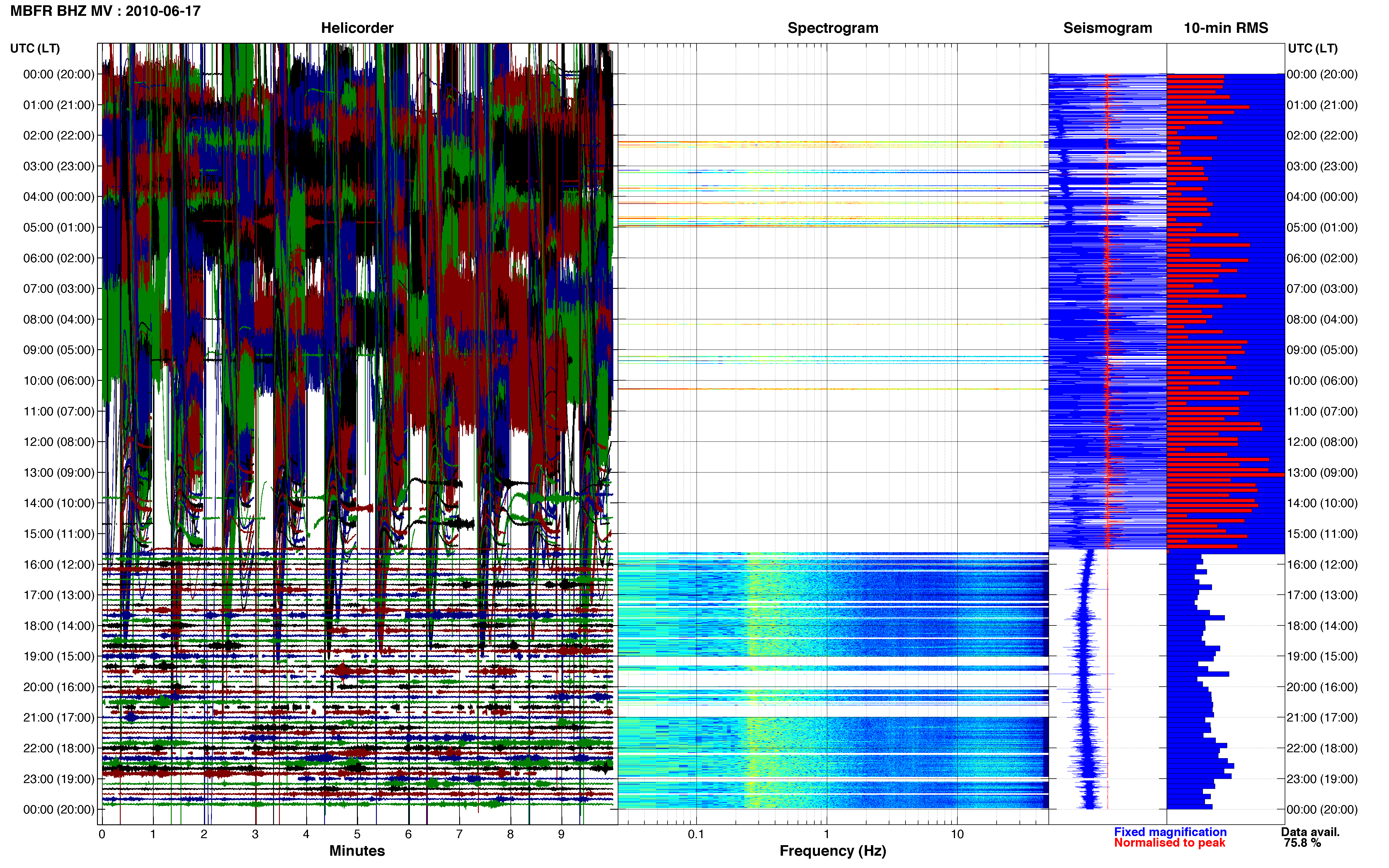Viewport: 1389px width, 868px height.
Task: Click the right '18:00 (14:00)' time label
Action: 1322,626
